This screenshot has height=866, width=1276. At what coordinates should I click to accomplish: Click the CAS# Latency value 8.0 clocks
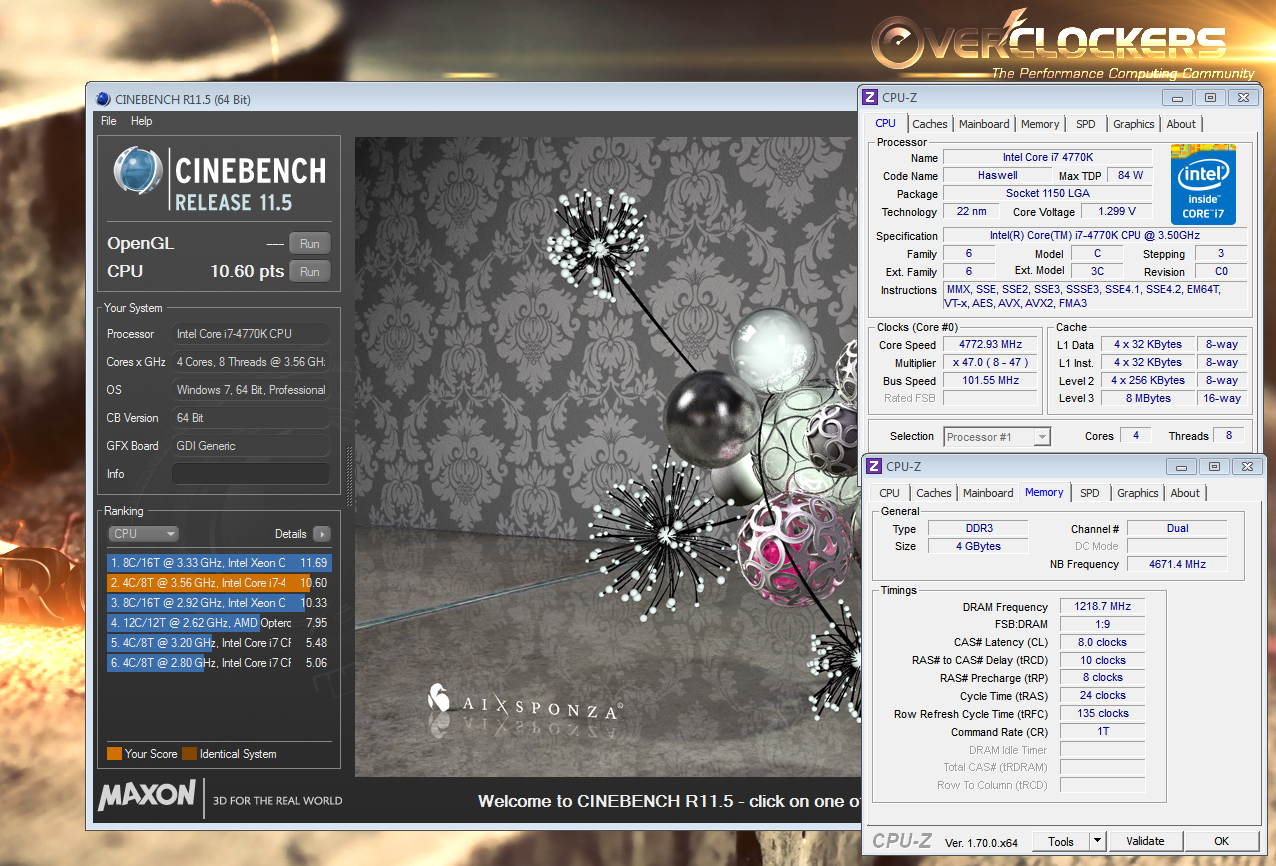[x=1103, y=642]
